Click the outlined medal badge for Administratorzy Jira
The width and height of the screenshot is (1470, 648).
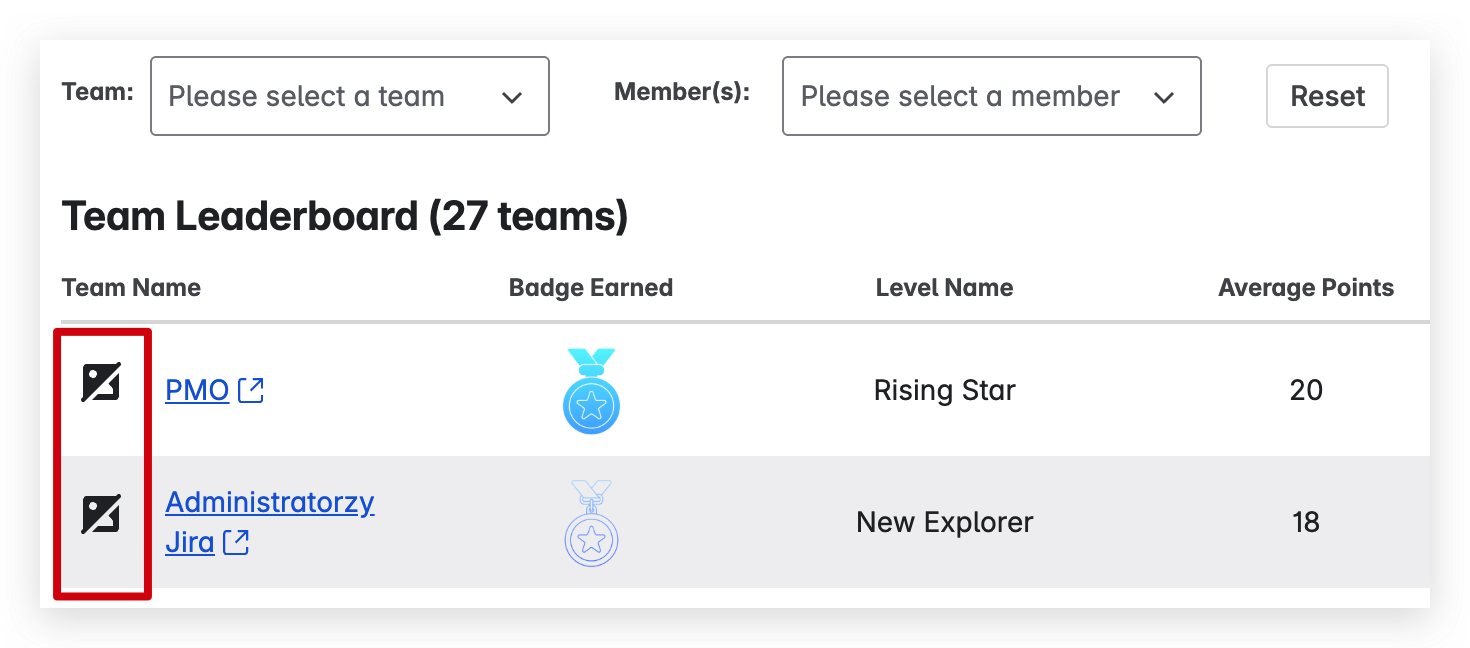click(x=591, y=523)
